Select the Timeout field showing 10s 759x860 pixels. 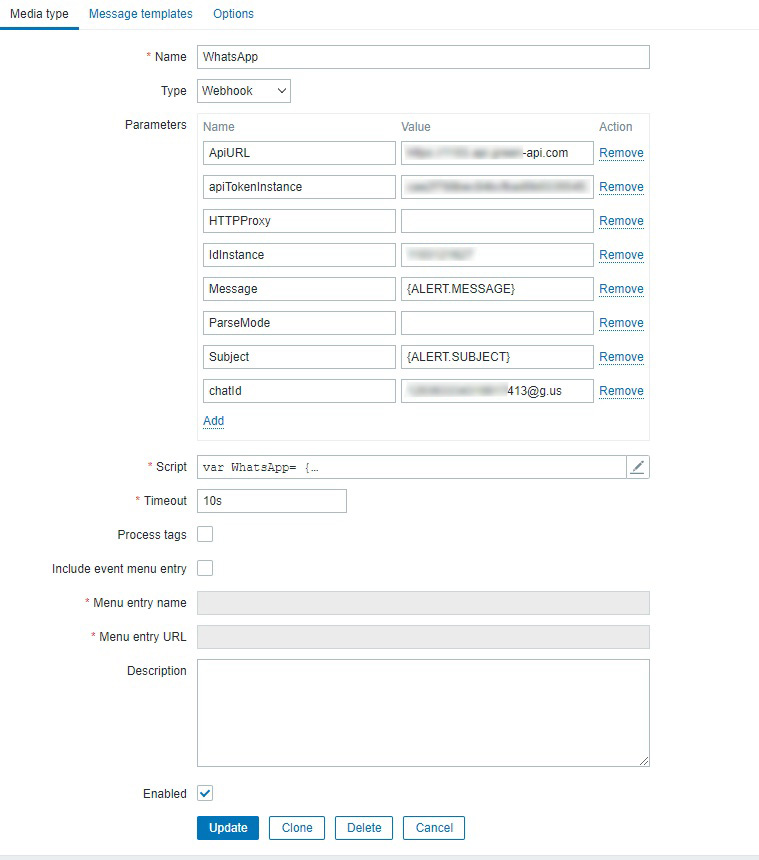pos(270,500)
